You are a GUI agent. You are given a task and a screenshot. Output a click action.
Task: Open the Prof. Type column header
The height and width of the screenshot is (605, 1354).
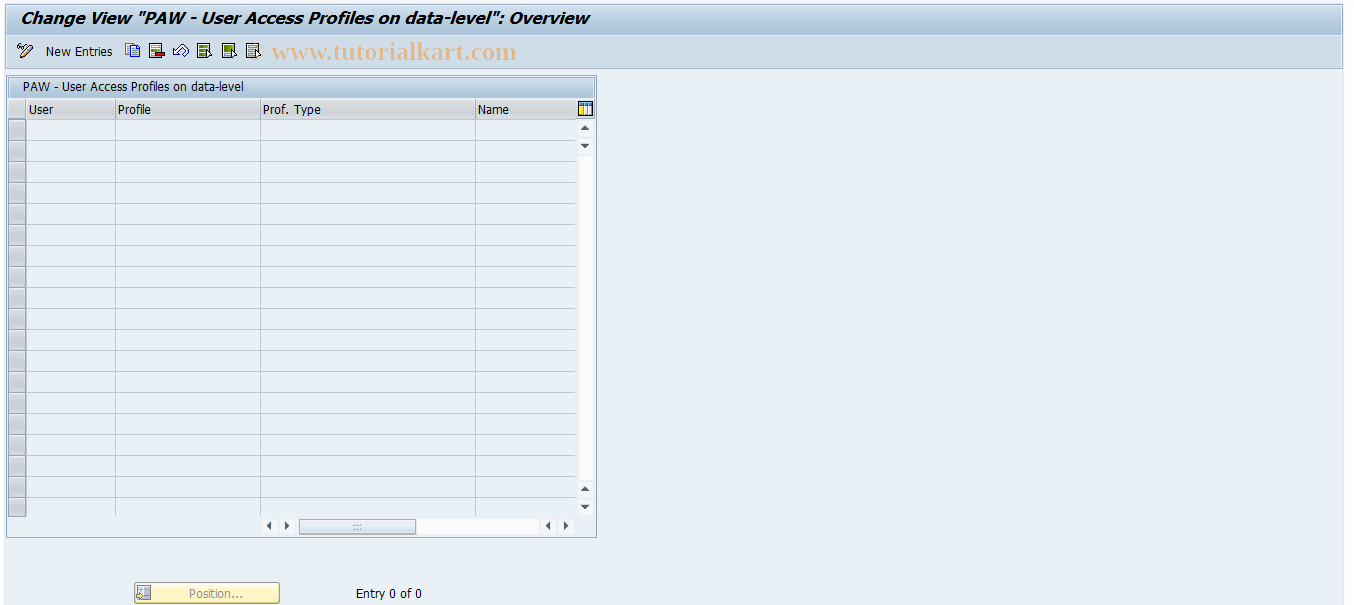point(367,109)
